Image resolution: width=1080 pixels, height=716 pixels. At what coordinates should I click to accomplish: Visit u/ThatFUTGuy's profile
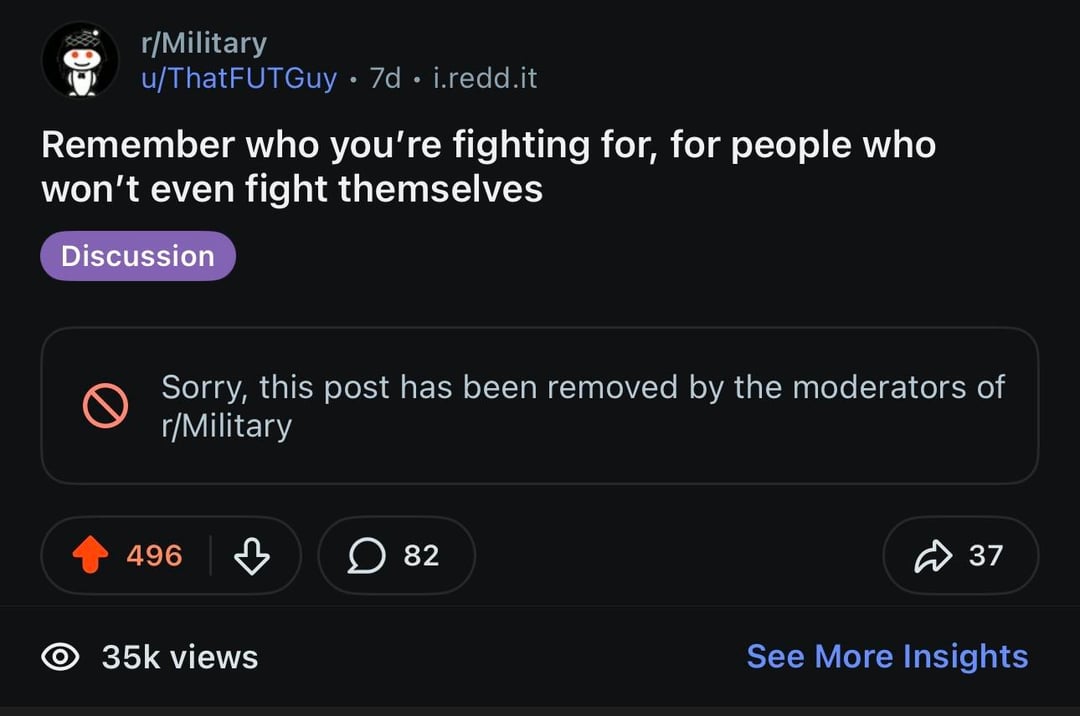pos(239,78)
